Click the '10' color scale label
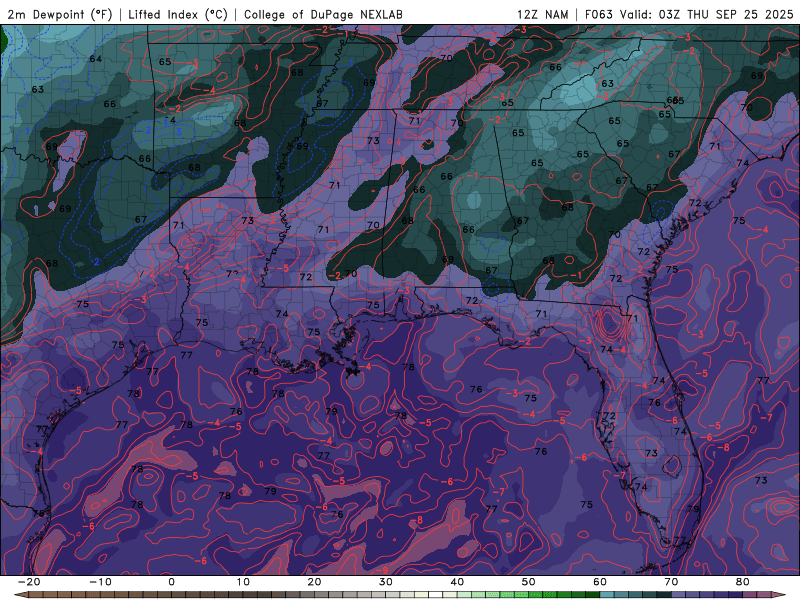The width and height of the screenshot is (800, 600). [243, 582]
